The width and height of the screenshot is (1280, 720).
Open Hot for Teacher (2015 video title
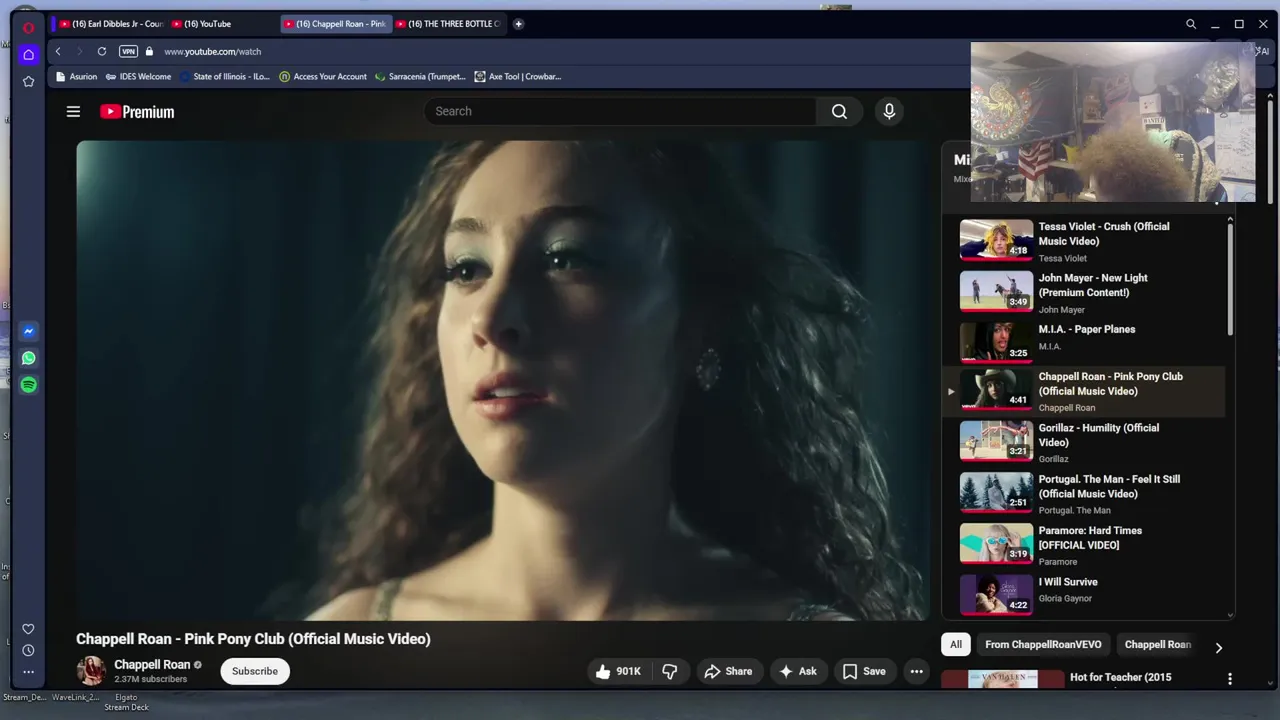(1121, 677)
